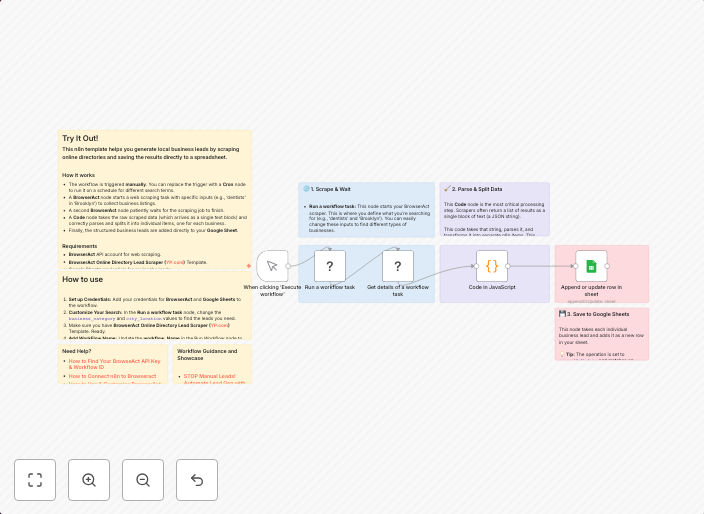Select the 'Try It Out!' sticky note

point(80,139)
